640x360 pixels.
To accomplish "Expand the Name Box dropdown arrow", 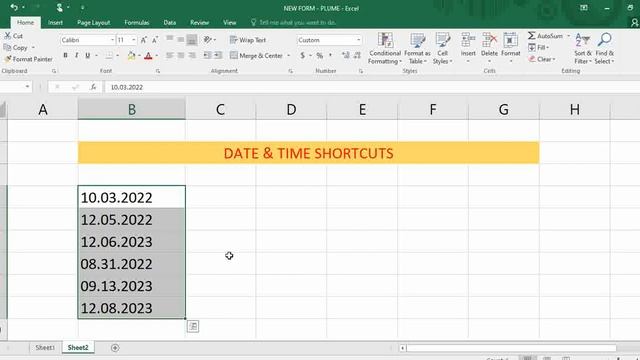I will pos(27,87).
